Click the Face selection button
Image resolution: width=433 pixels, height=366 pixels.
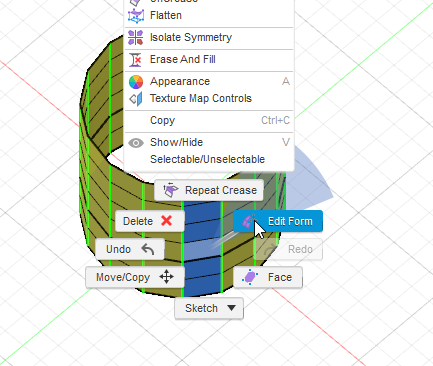pyautogui.click(x=268, y=277)
